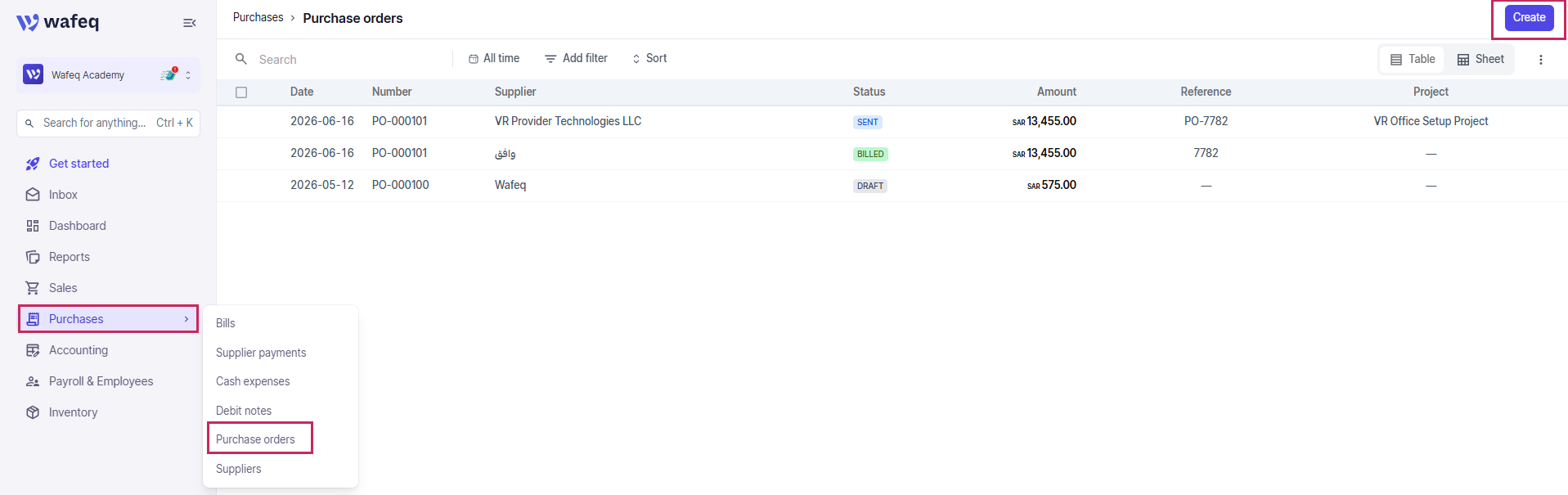The image size is (1568, 495).
Task: Click the Wafeq logo
Action: click(57, 22)
